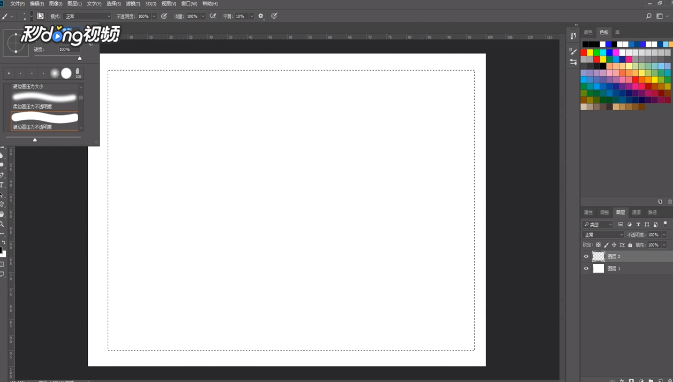Open the layer filter type dropdown
The width and height of the screenshot is (673, 382).
coord(598,224)
